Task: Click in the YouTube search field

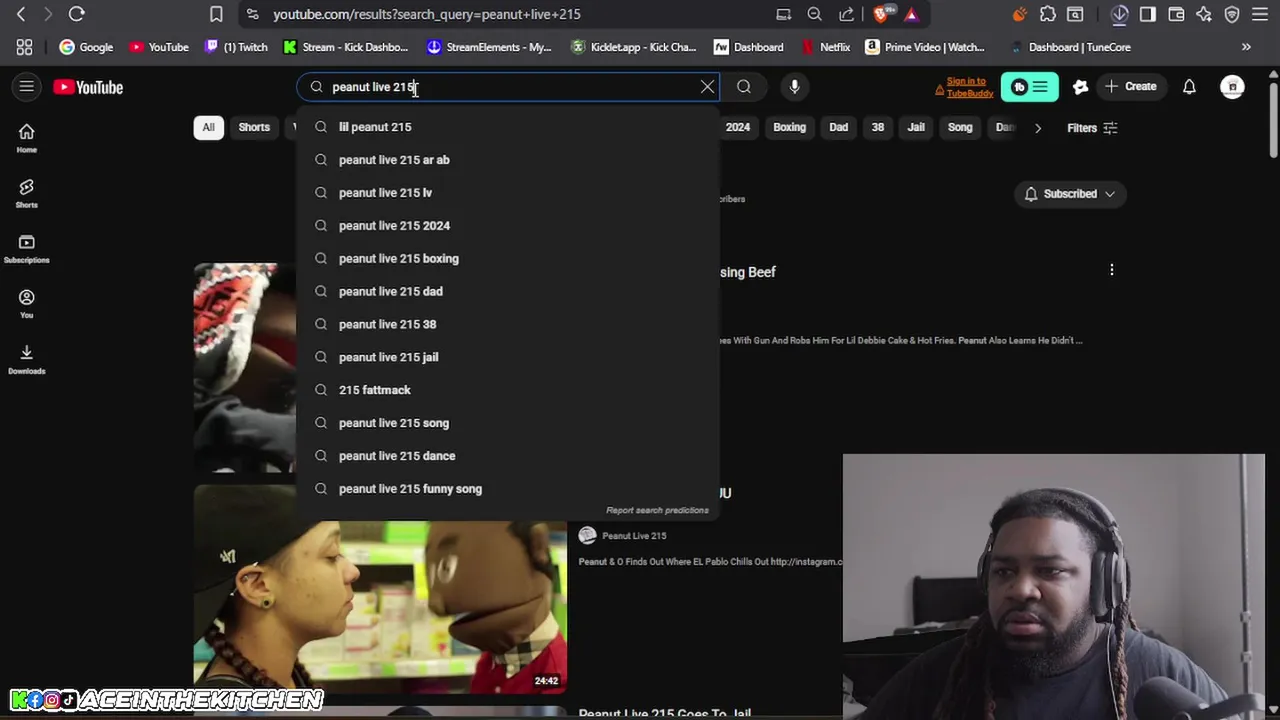Action: pos(510,87)
